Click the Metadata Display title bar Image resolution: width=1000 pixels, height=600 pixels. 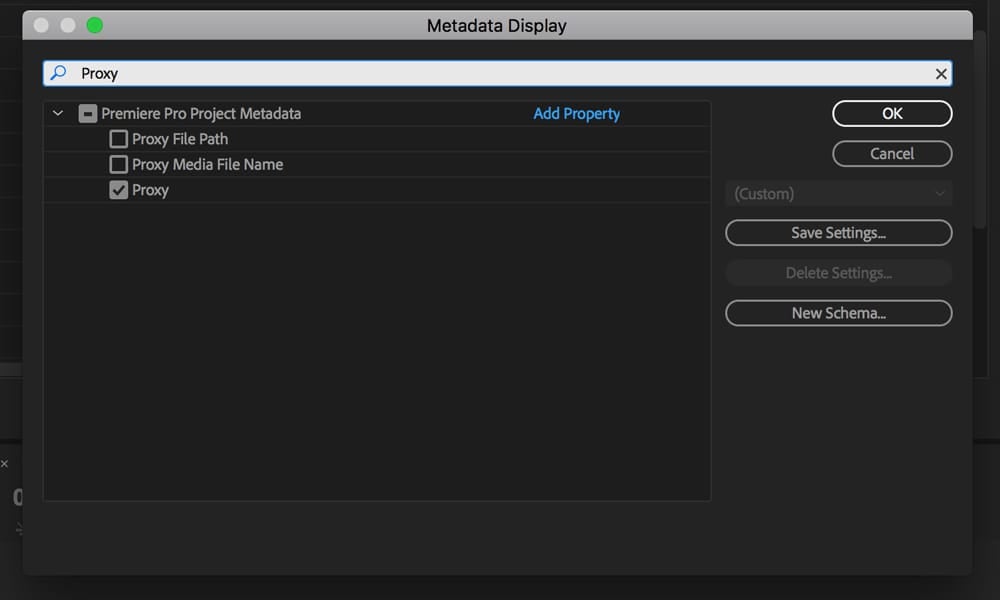[497, 24]
